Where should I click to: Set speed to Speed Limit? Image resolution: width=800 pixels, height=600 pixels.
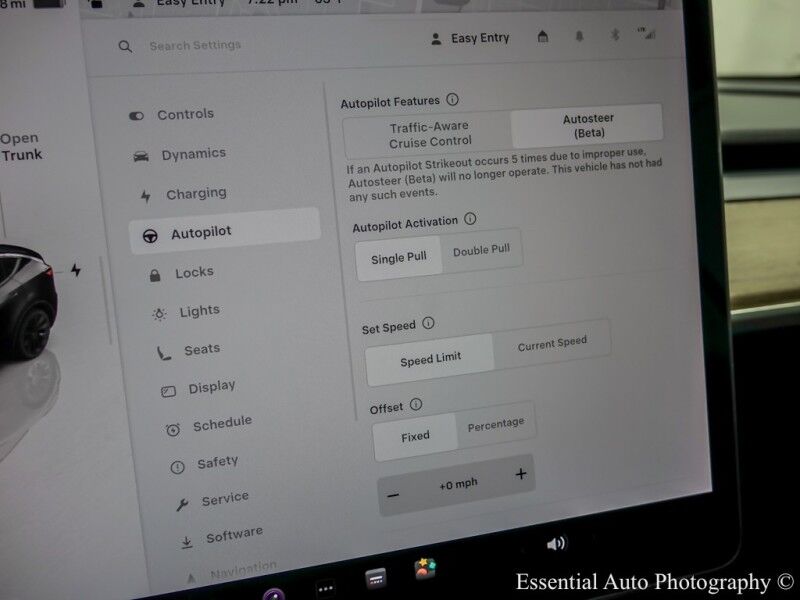(430, 360)
